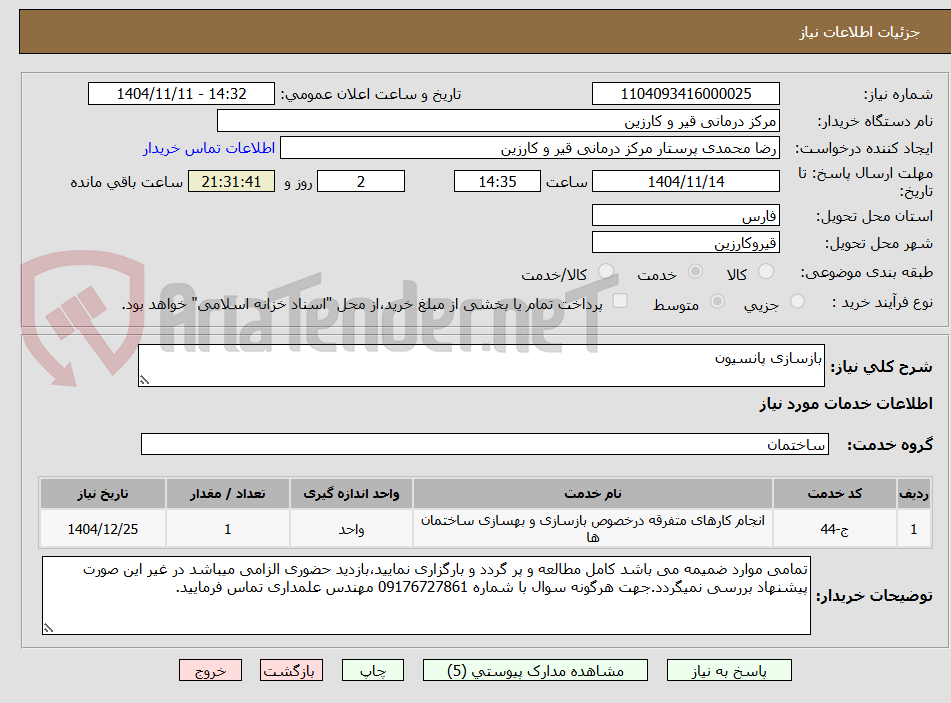Image resolution: width=951 pixels, height=703 pixels.
Task: Click the remaining time countdown 21:31:41
Action: [x=231, y=181]
